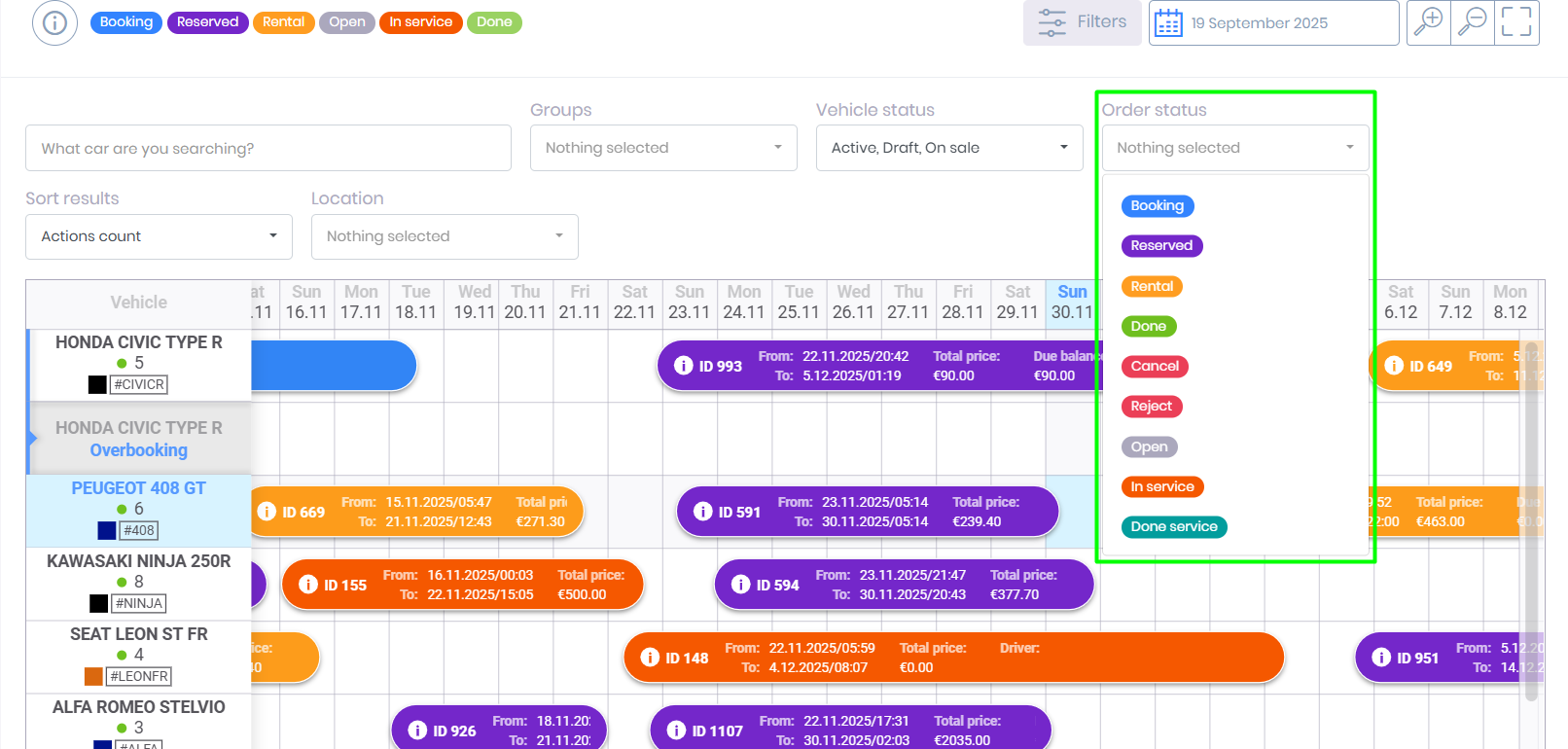Click info icon on order ID 148

point(650,658)
